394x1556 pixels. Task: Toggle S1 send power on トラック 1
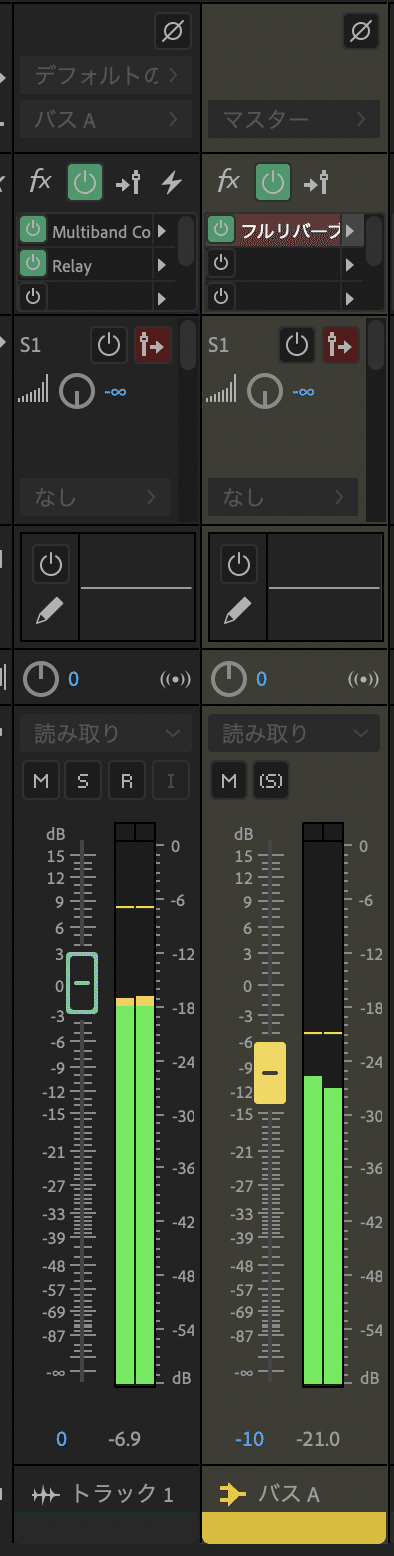tap(108, 346)
